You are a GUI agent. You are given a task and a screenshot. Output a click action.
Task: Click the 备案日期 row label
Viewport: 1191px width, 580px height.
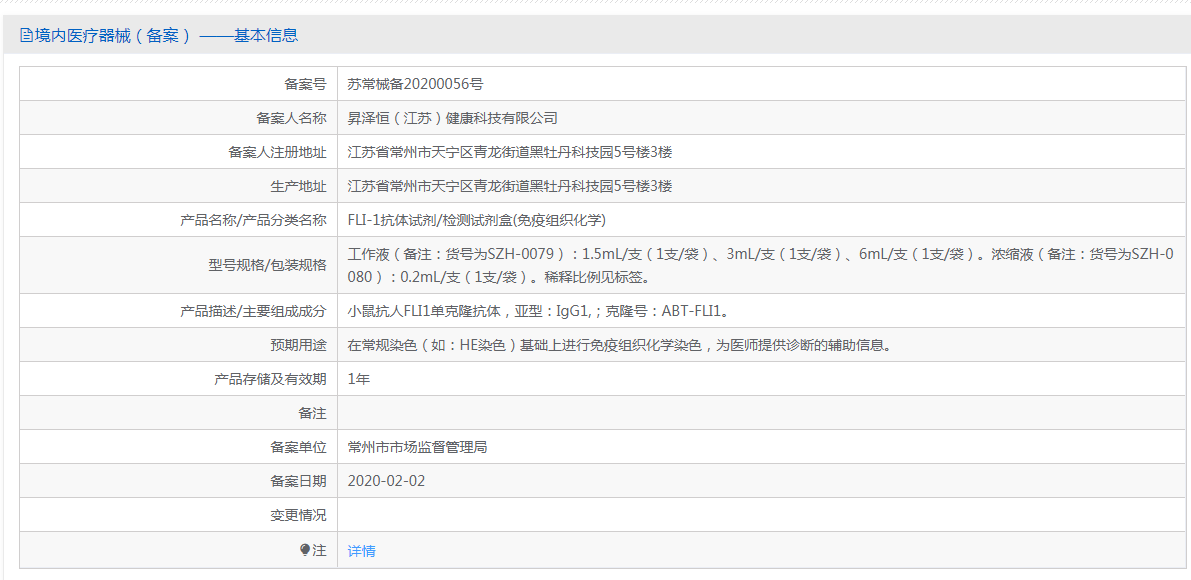[x=299, y=481]
